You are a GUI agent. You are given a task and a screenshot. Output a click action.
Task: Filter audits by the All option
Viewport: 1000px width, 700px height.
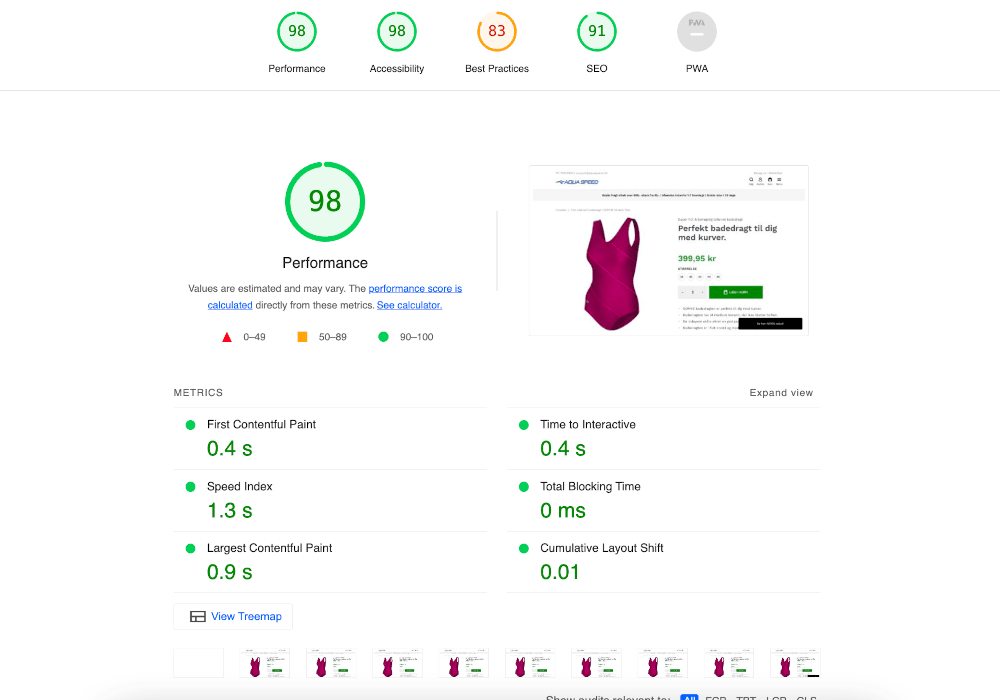689,699
